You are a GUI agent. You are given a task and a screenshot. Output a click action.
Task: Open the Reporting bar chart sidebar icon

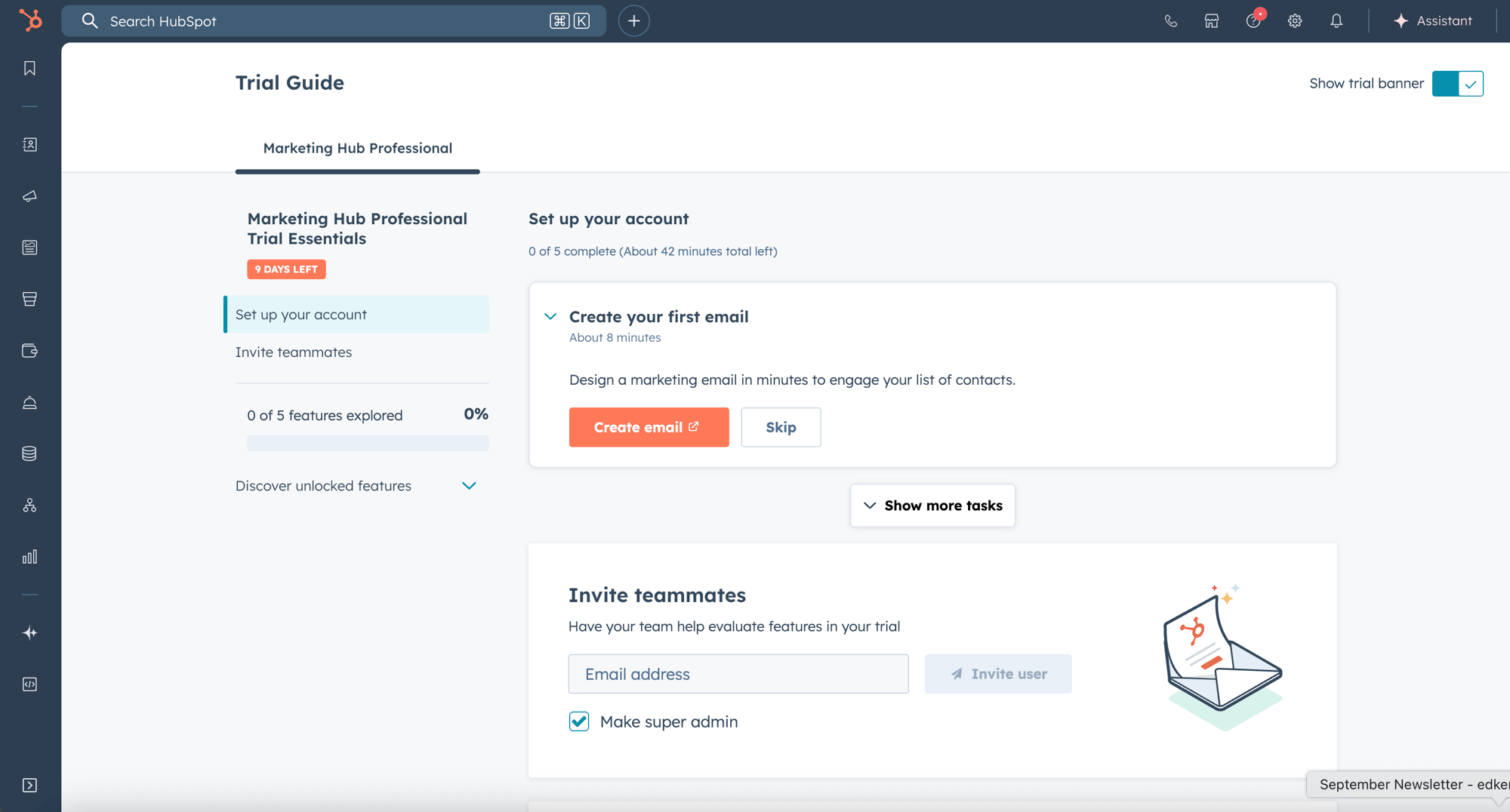pos(29,557)
